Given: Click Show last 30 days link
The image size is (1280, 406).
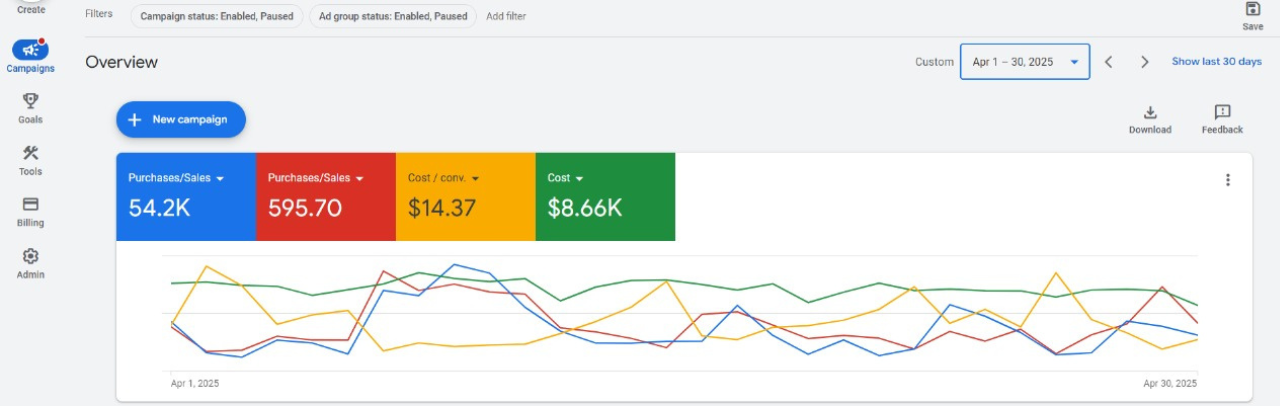Looking at the screenshot, I should point(1216,62).
